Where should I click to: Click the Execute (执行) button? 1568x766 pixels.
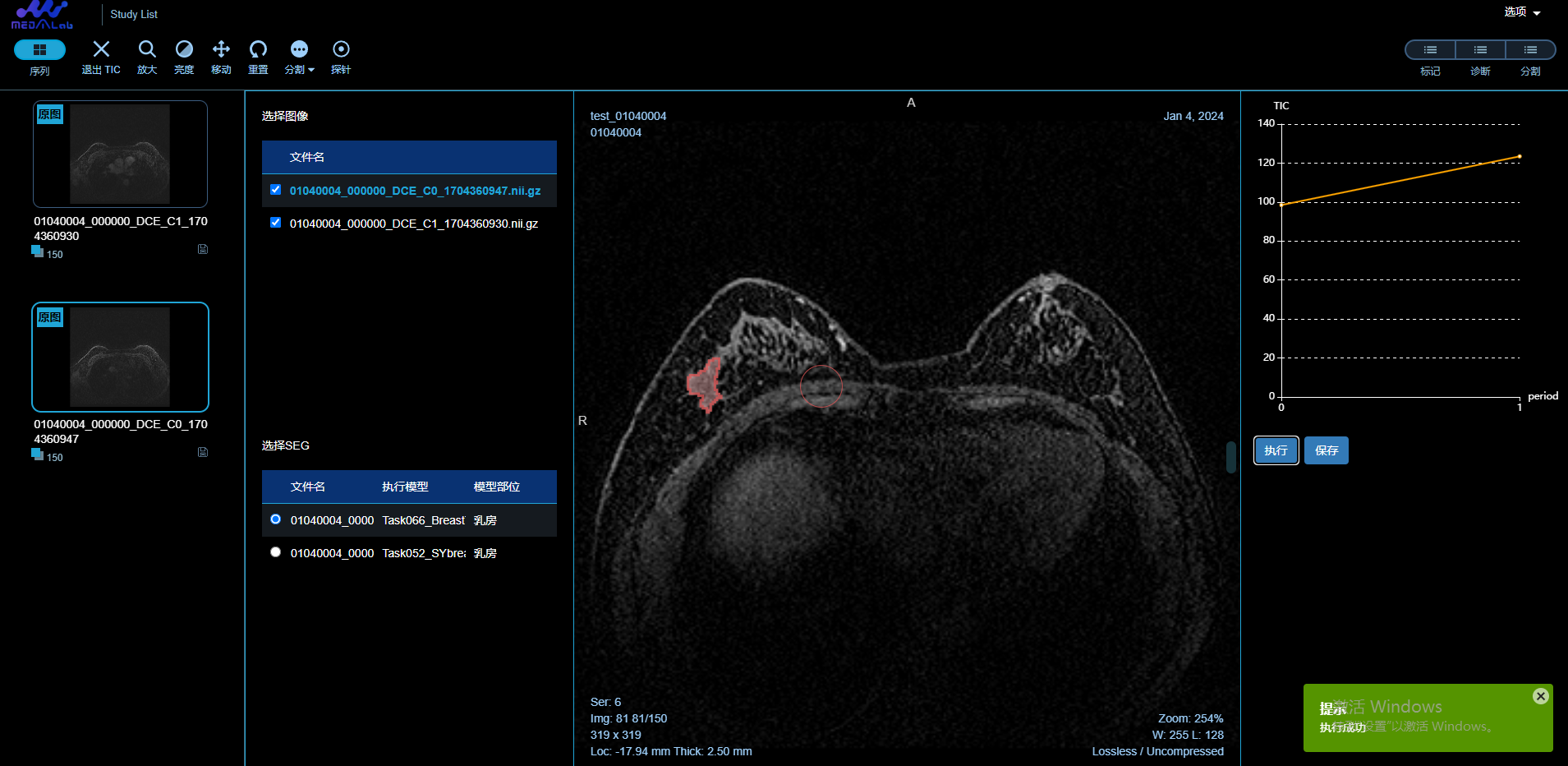click(x=1276, y=450)
